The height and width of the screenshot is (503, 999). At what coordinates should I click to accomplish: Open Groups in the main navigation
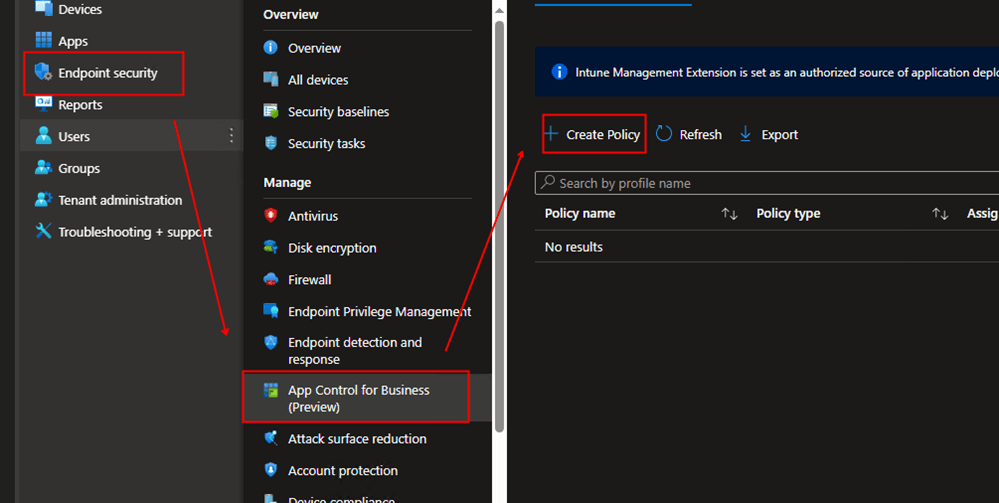pyautogui.click(x=79, y=168)
